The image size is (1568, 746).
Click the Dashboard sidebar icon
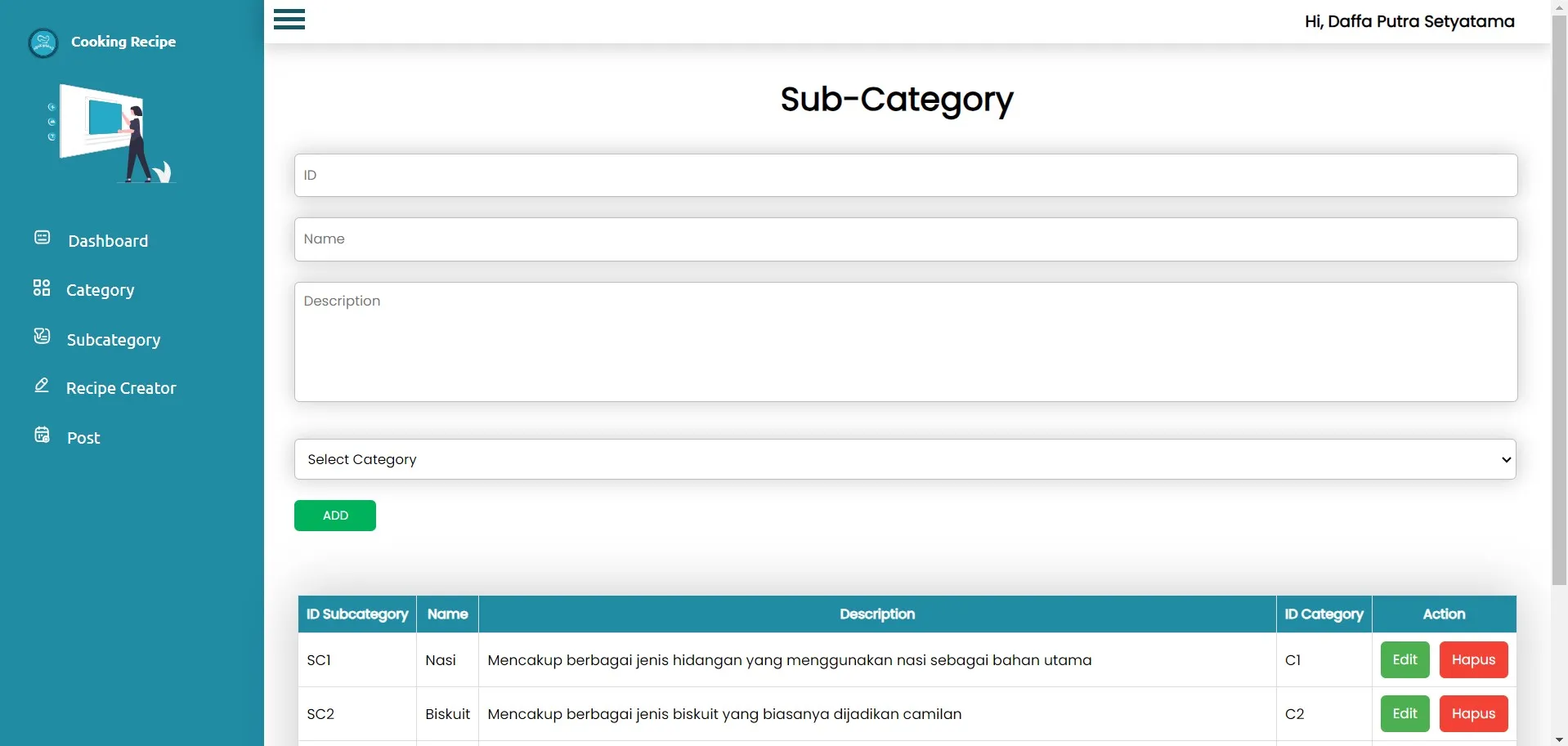click(42, 238)
